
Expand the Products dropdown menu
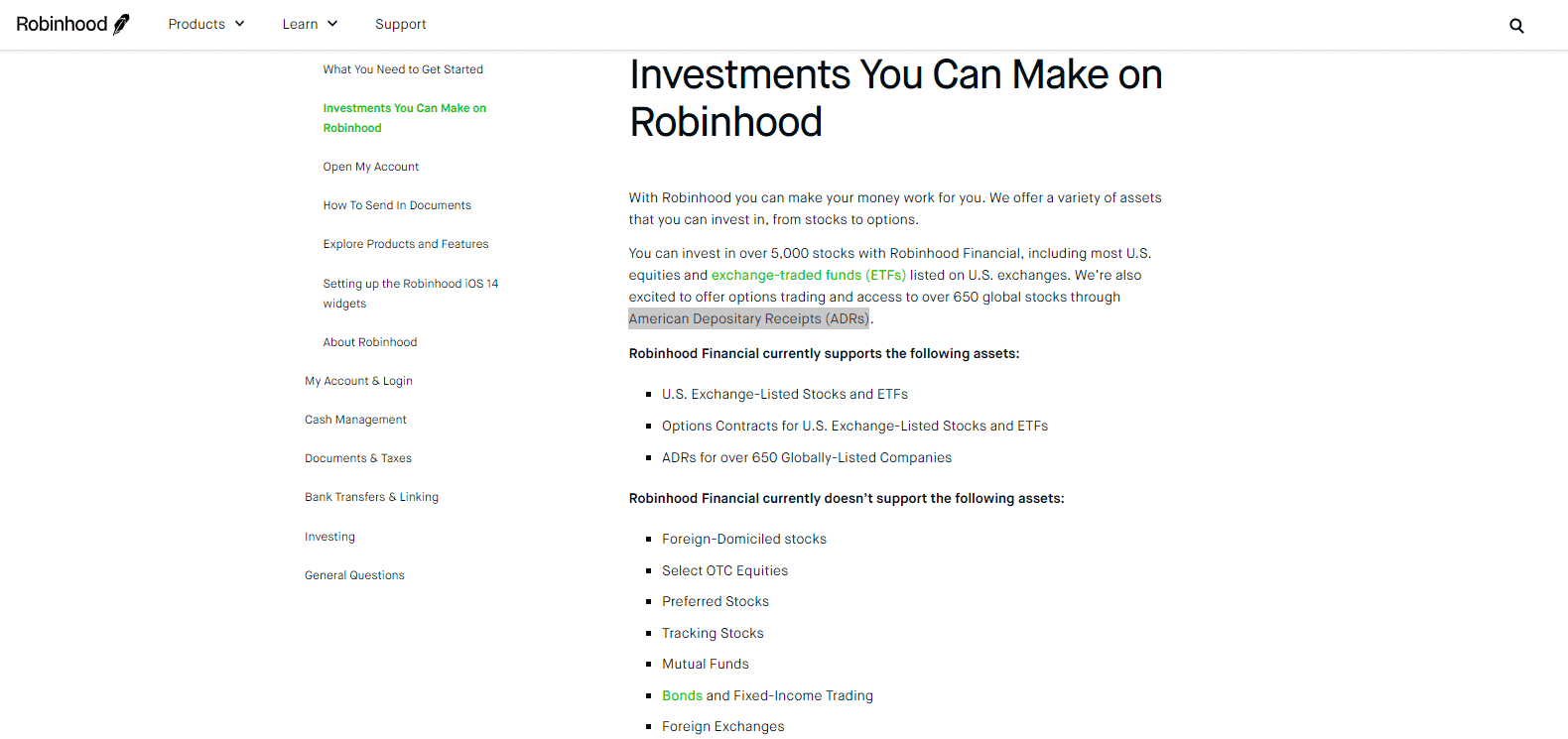[205, 23]
